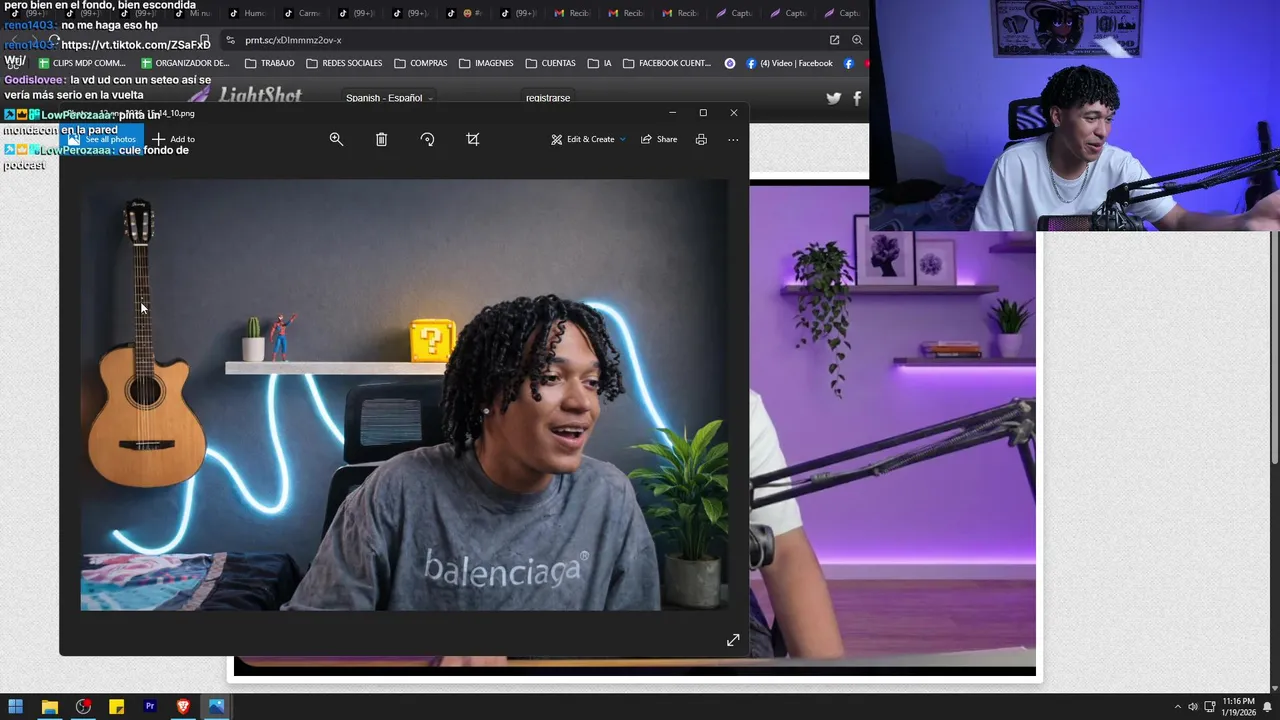Open the site information icon in address bar
Screen dimensions: 1280x720
[230, 40]
